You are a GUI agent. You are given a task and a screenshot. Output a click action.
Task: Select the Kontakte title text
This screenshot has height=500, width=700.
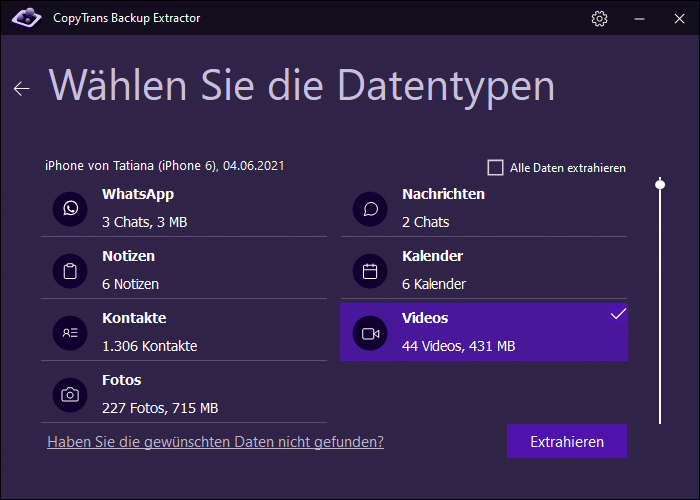[x=134, y=318]
